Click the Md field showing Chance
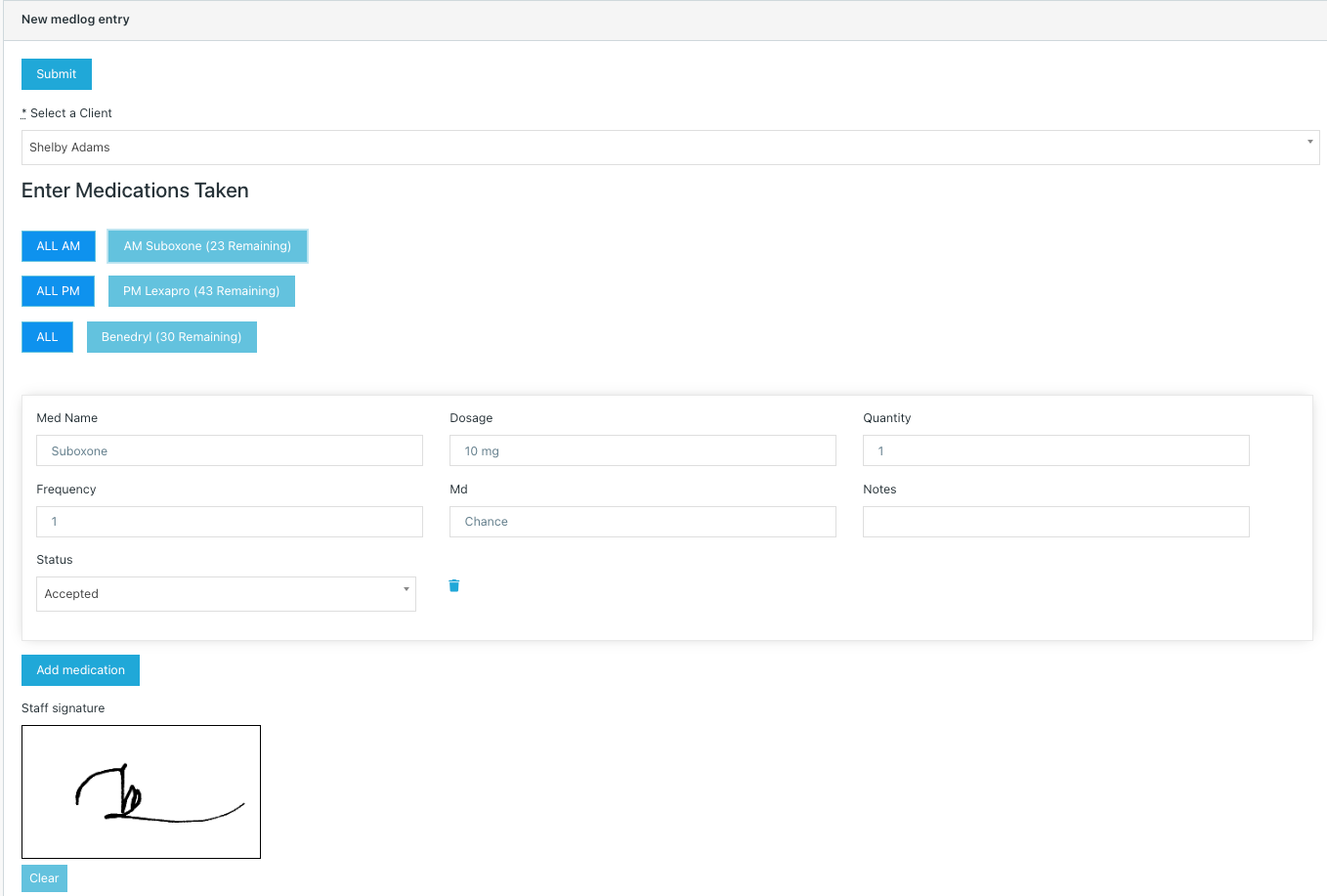 pos(643,522)
